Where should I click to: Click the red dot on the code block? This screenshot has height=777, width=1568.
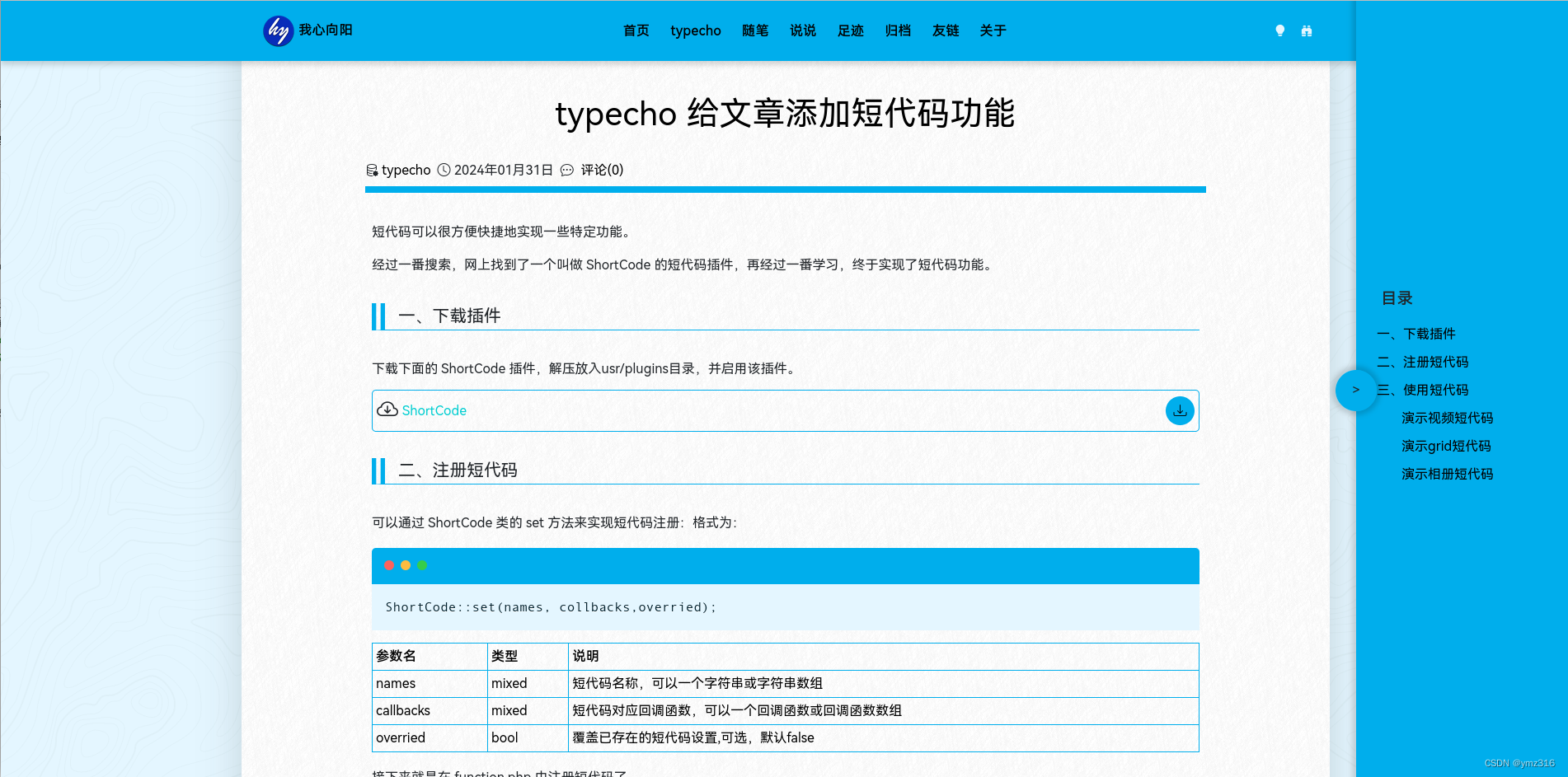(389, 565)
